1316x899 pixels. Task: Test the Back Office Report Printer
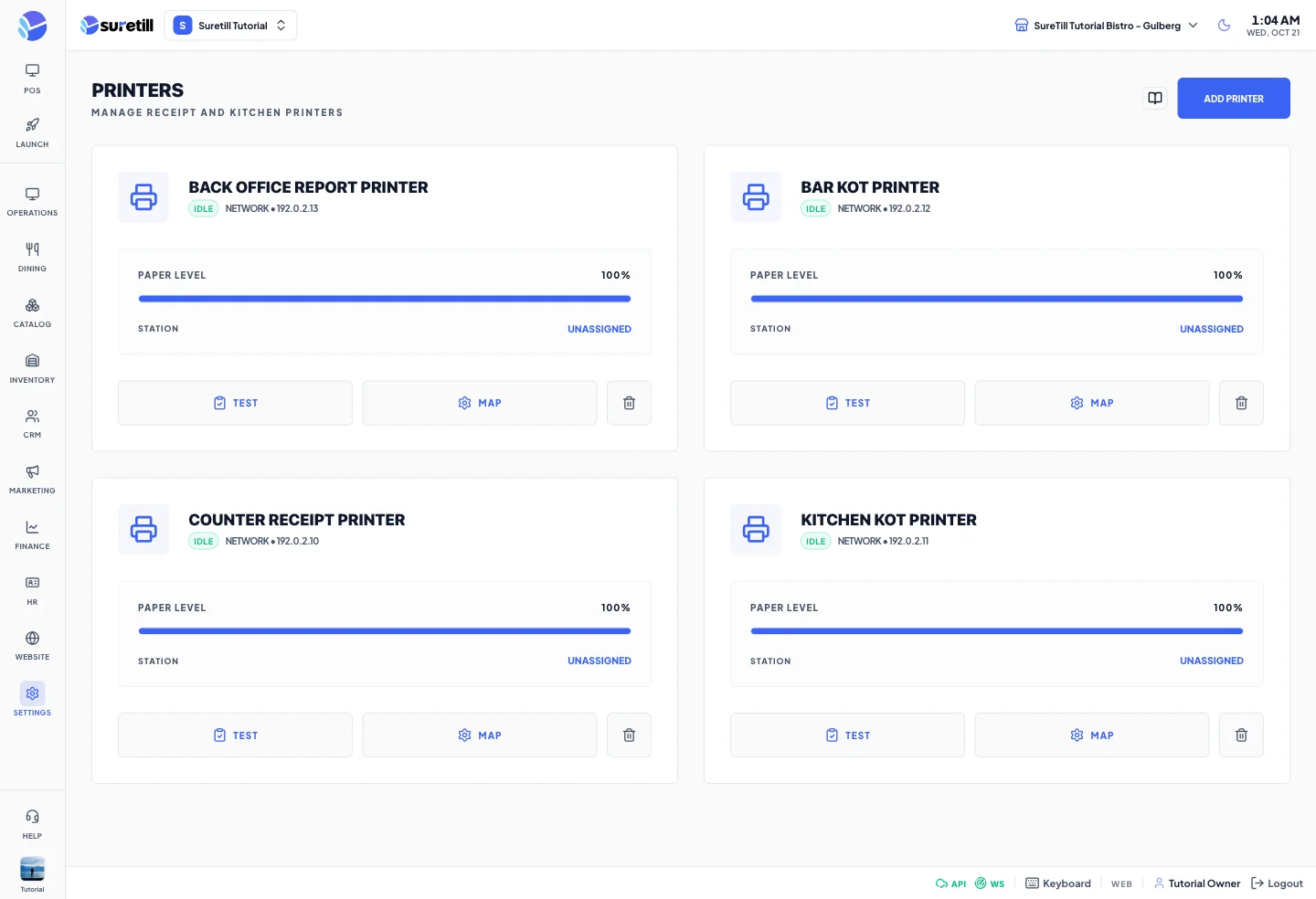(x=235, y=403)
